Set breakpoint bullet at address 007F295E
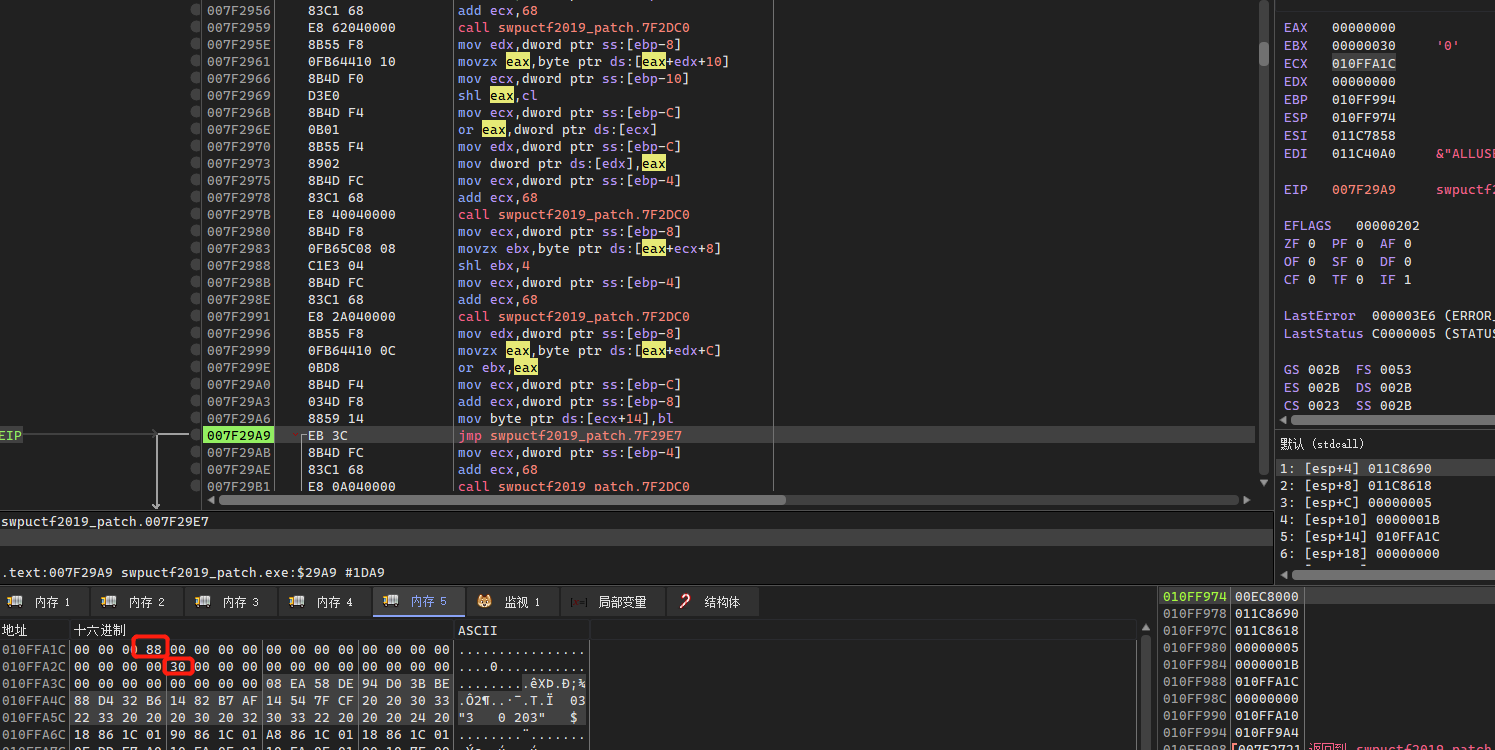This screenshot has height=750, width=1495. pyautogui.click(x=195, y=45)
